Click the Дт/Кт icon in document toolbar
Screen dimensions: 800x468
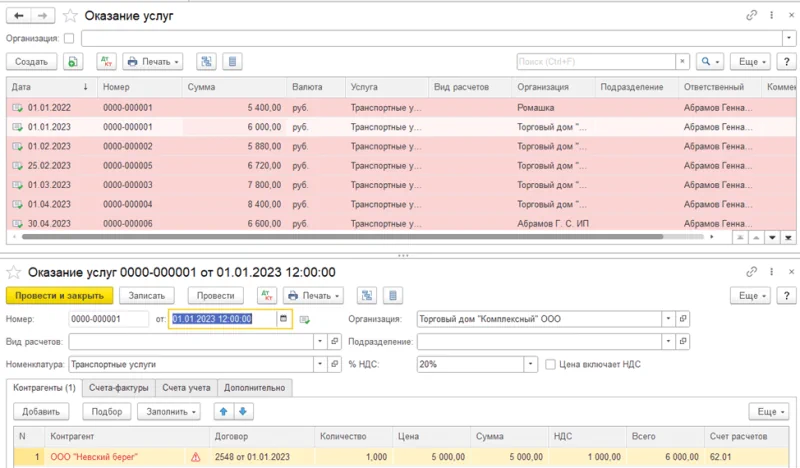266,296
